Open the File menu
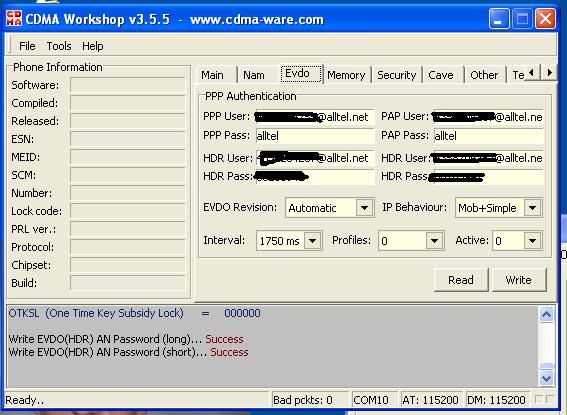The width and height of the screenshot is (567, 415). click(x=27, y=46)
